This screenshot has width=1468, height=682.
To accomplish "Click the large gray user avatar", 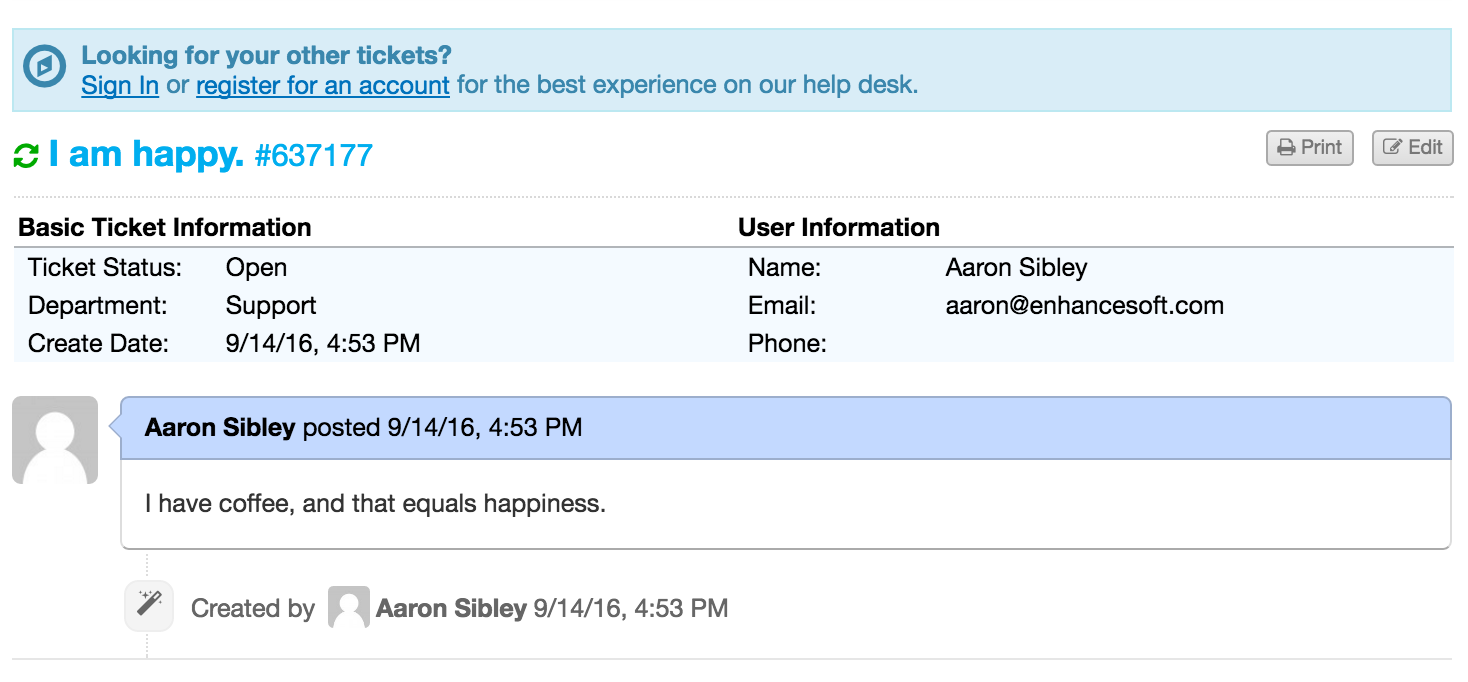I will pyautogui.click(x=55, y=440).
